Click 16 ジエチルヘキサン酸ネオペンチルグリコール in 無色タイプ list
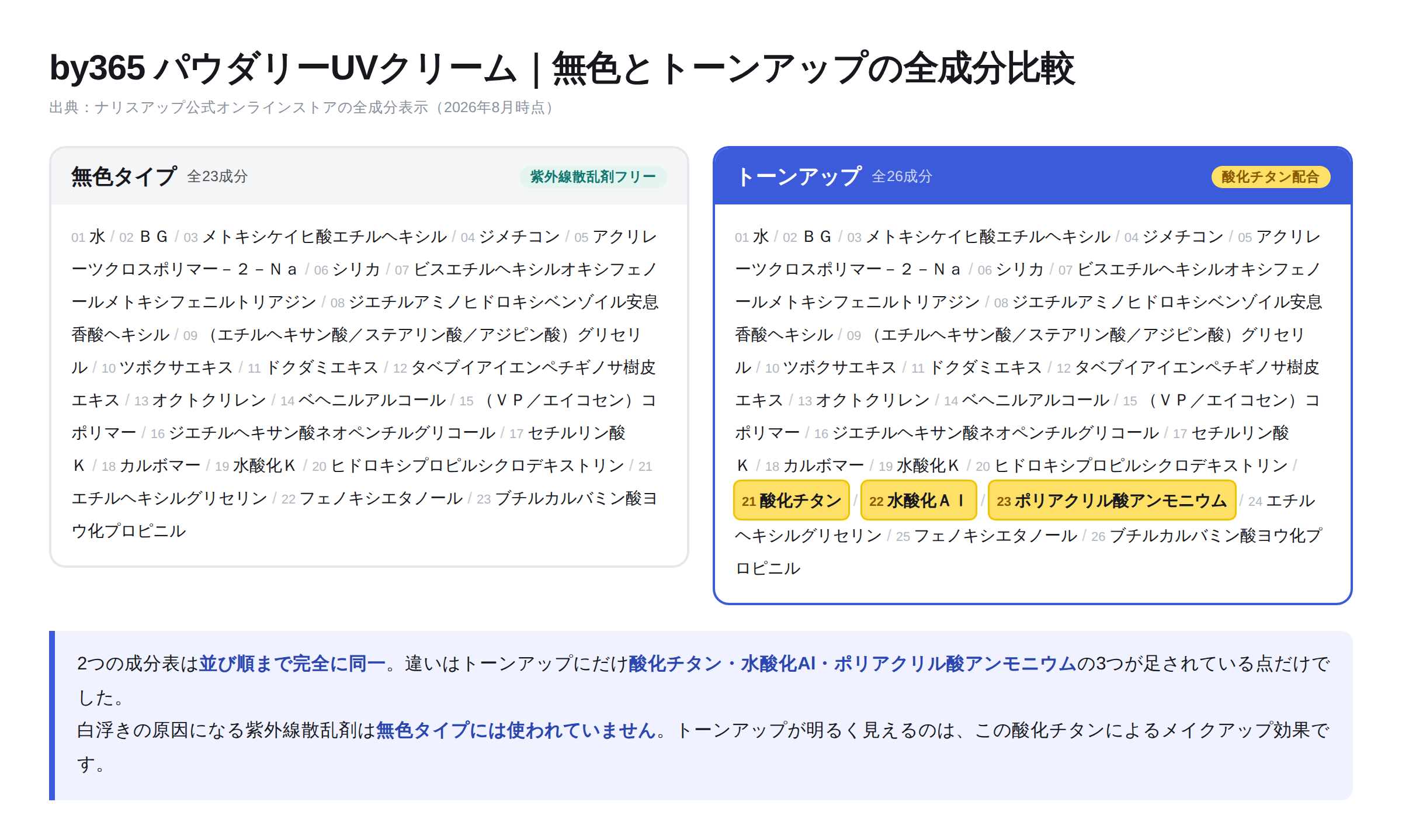This screenshot has height=840, width=1402. click(x=323, y=433)
